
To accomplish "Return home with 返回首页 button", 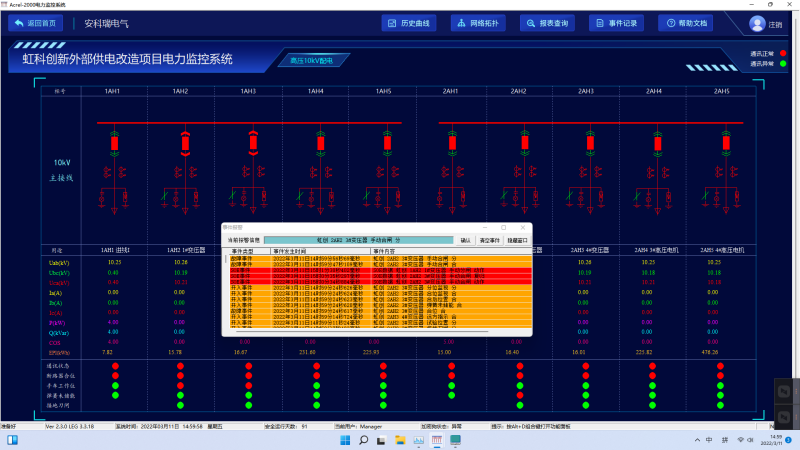I will click(x=35, y=23).
